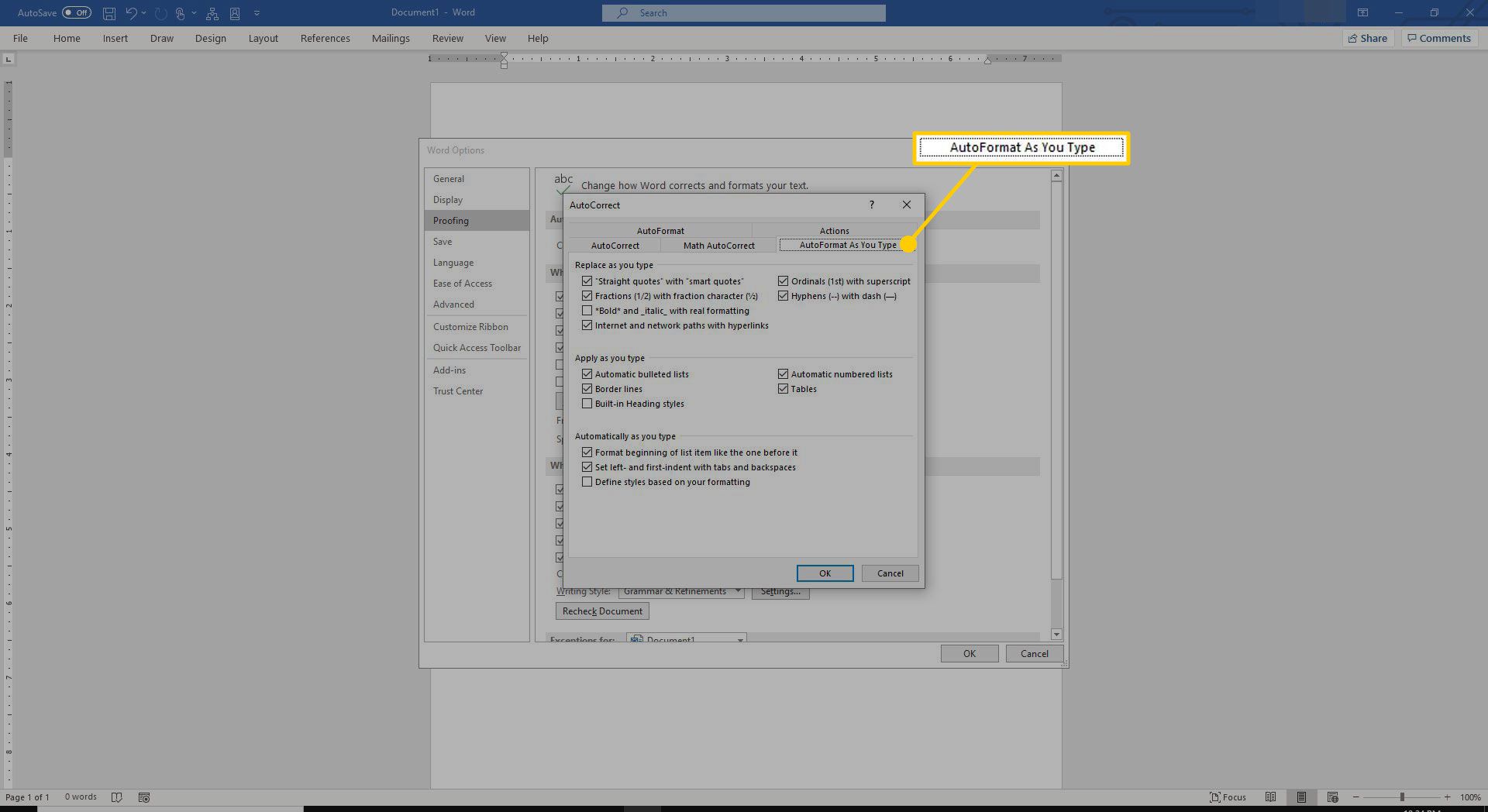Click the Ribbon Display Options icon
Image resolution: width=1488 pixels, height=812 pixels.
coord(1362,12)
